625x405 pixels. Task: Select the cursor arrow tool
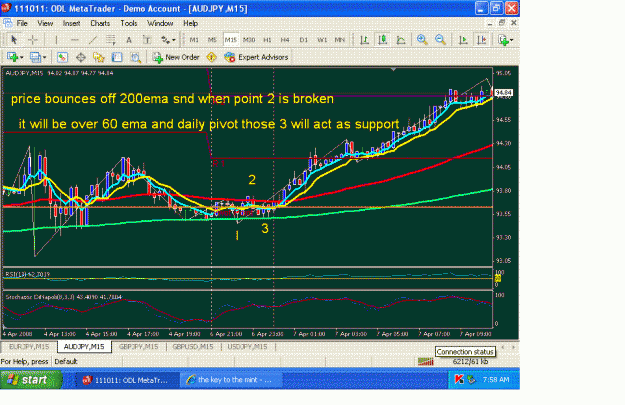click(14, 39)
